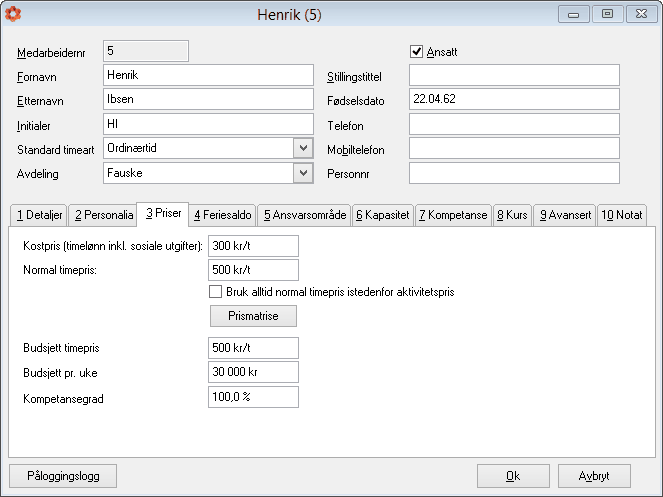
Task: Focus the Fødselsdato field
Action: [x=514, y=99]
